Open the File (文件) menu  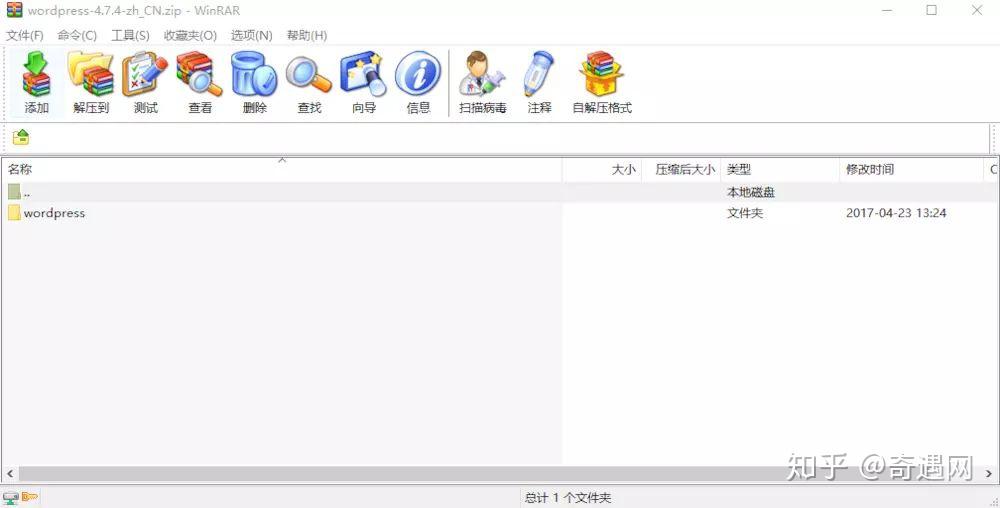click(25, 36)
